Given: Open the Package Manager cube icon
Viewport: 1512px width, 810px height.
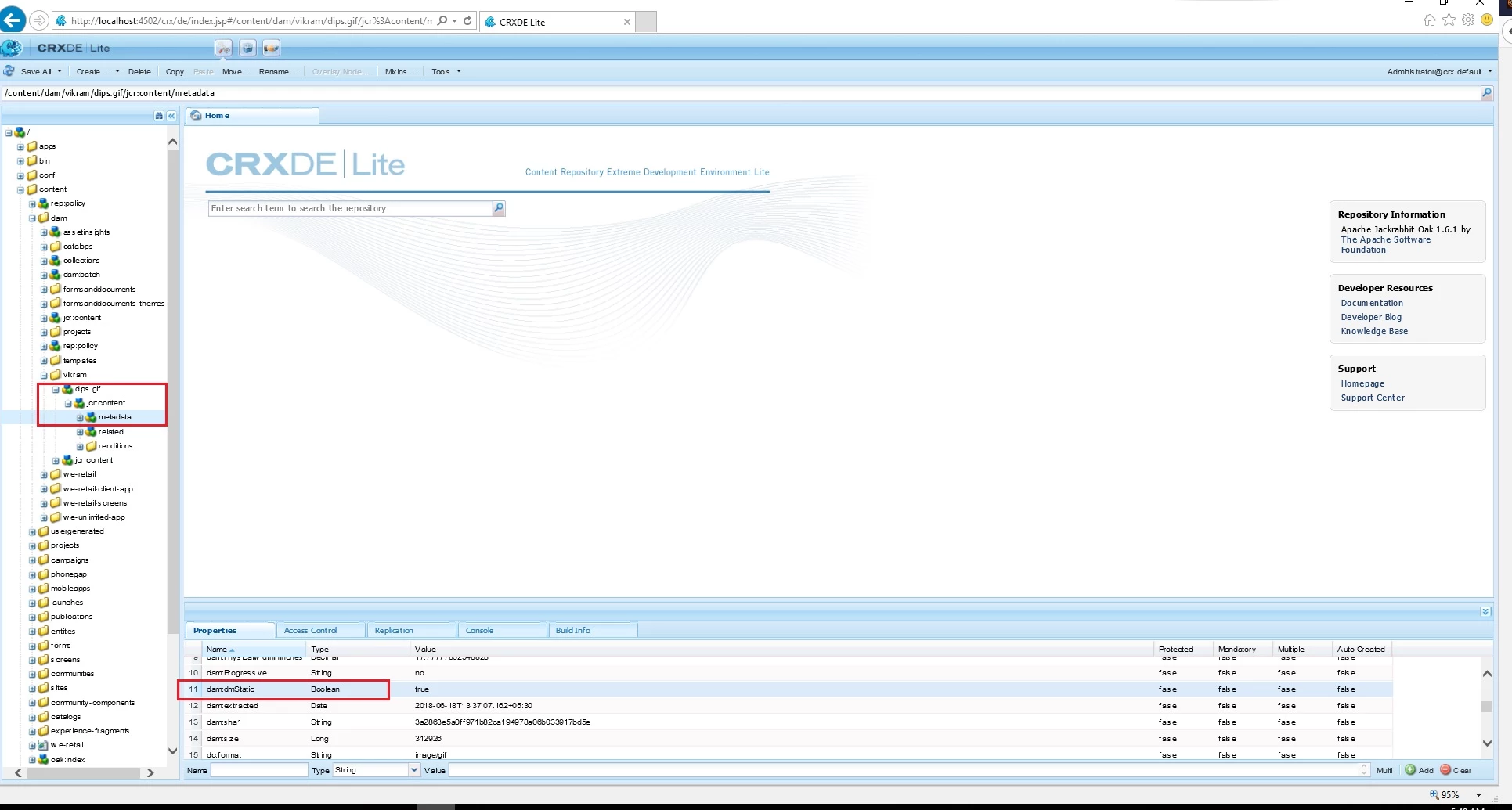Looking at the screenshot, I should point(247,49).
